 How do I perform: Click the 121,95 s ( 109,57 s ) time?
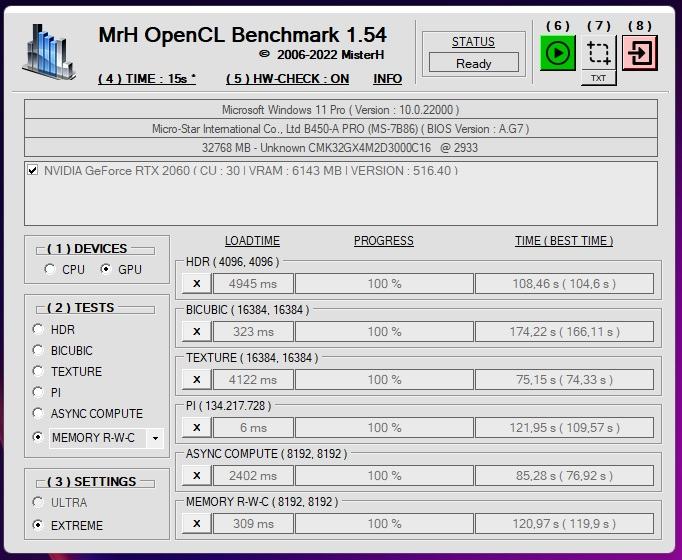(x=564, y=427)
